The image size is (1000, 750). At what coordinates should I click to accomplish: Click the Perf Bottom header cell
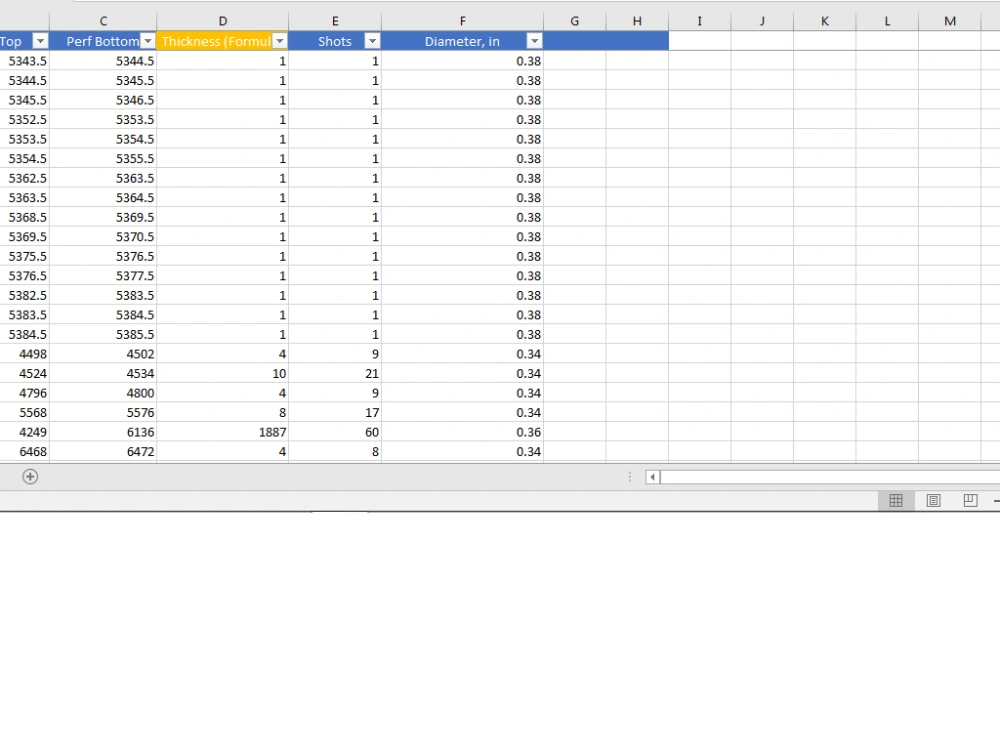(103, 41)
